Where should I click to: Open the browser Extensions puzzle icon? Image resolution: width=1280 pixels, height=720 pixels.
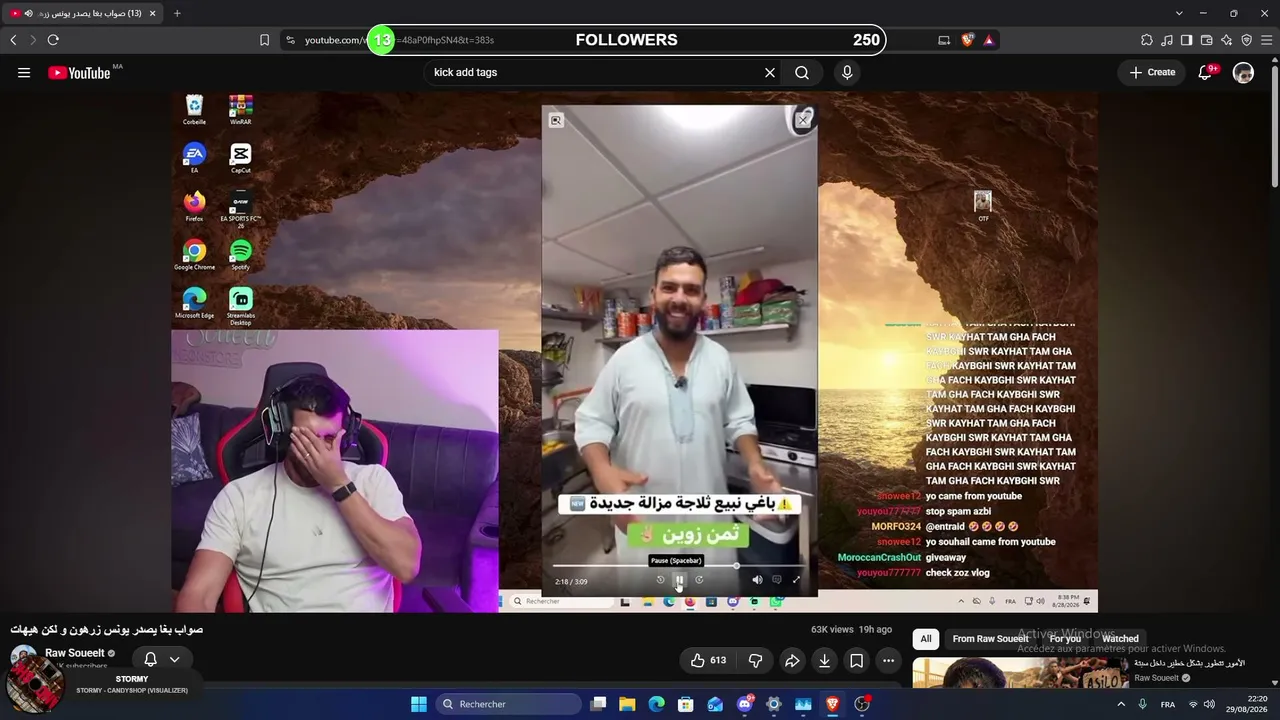(x=1147, y=40)
